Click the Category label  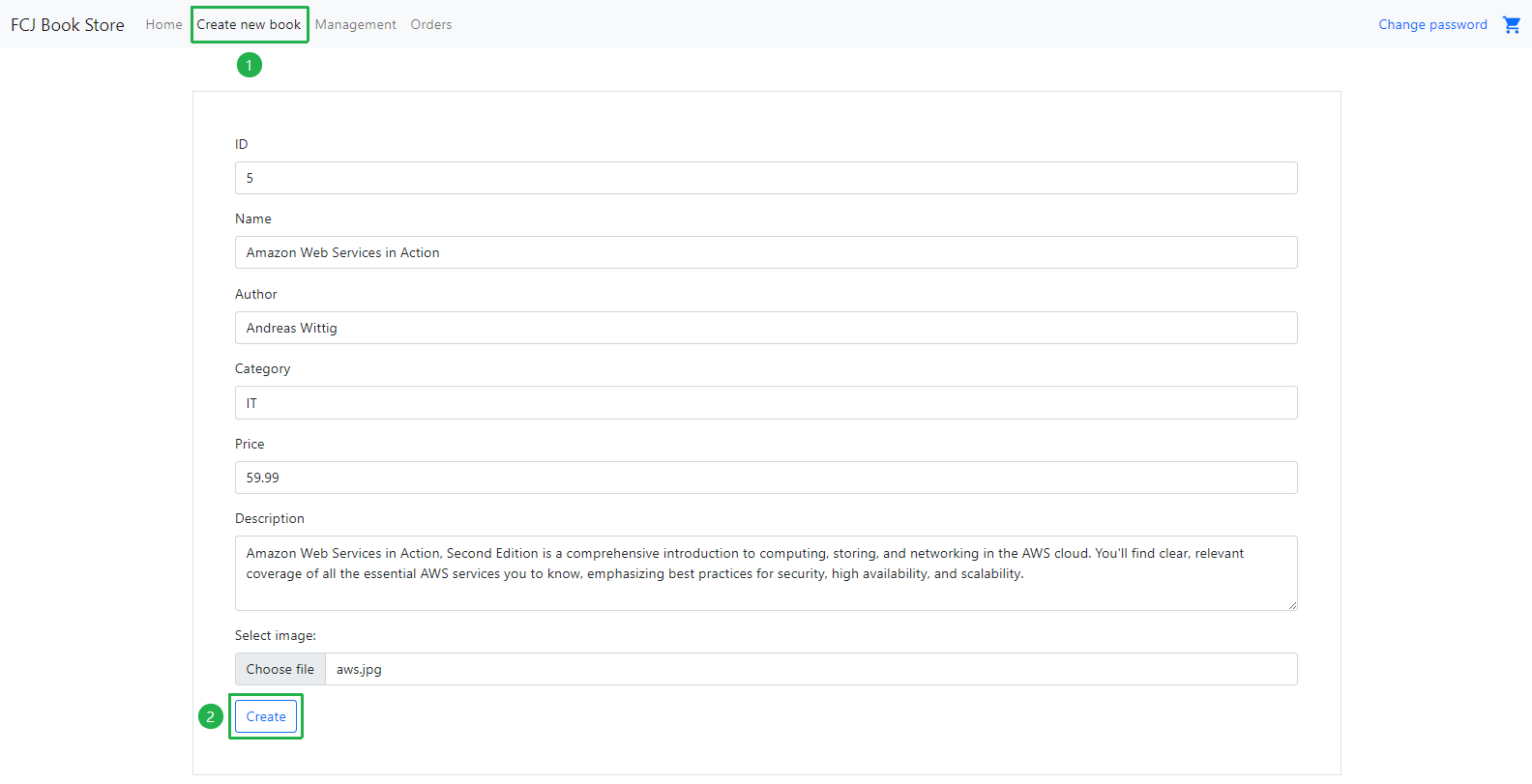point(262,368)
